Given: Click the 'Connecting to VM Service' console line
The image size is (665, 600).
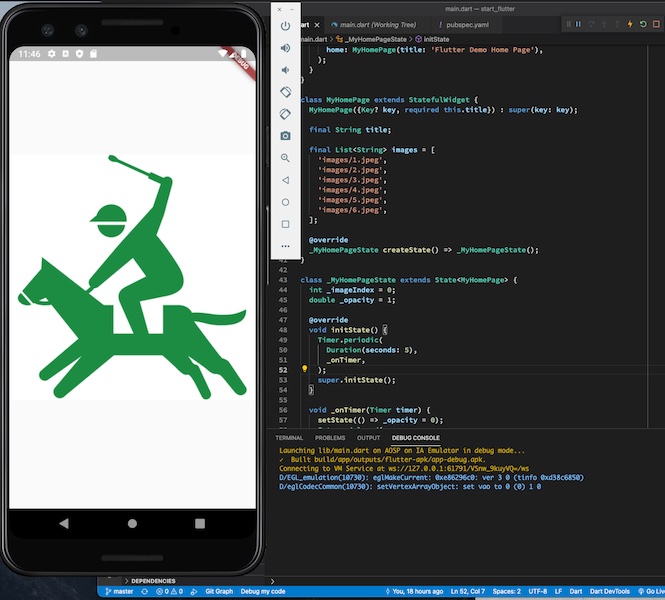Looking at the screenshot, I should (x=404, y=469).
